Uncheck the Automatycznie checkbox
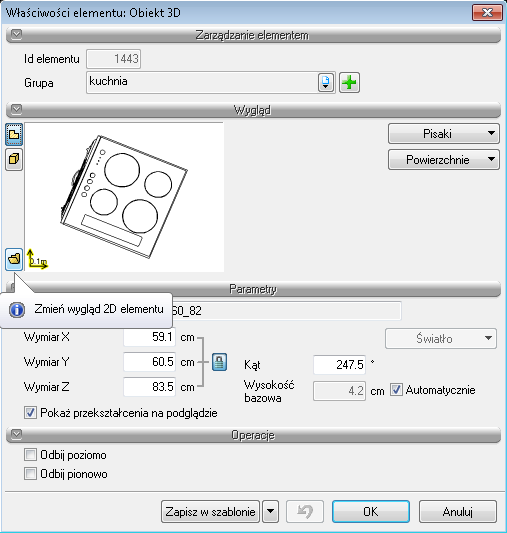Screen dimensions: 507x533 pos(396,390)
